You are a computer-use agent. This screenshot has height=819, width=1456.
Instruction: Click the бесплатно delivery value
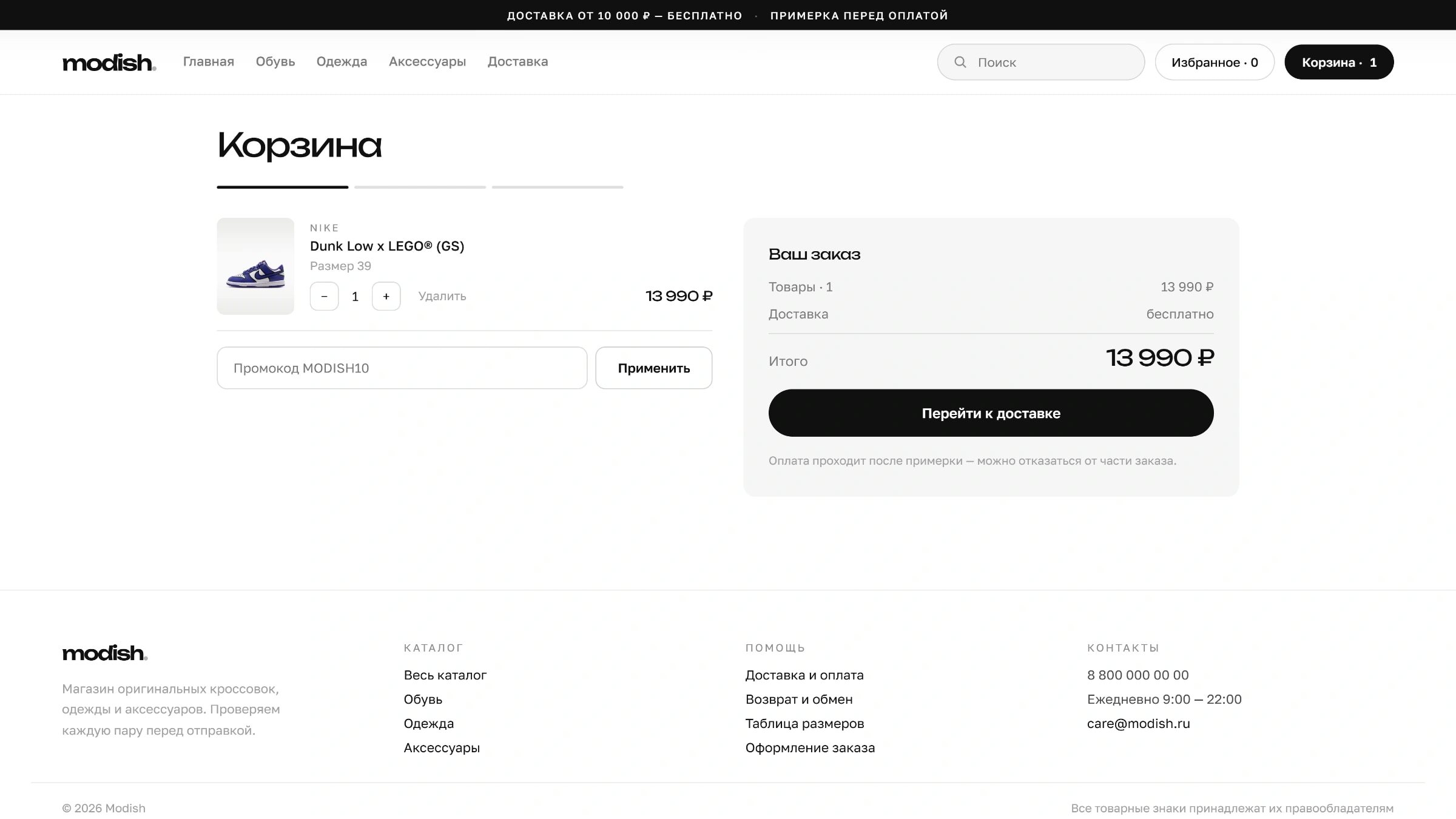click(1180, 314)
